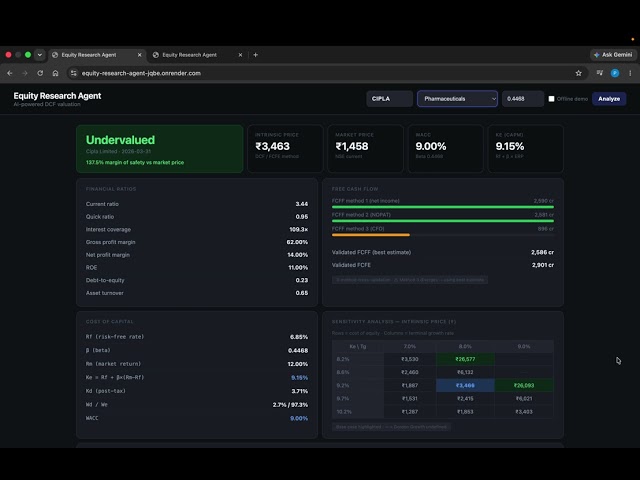This screenshot has height=480, width=640.
Task: Click the site info icon in the address bar
Action: (x=73, y=73)
